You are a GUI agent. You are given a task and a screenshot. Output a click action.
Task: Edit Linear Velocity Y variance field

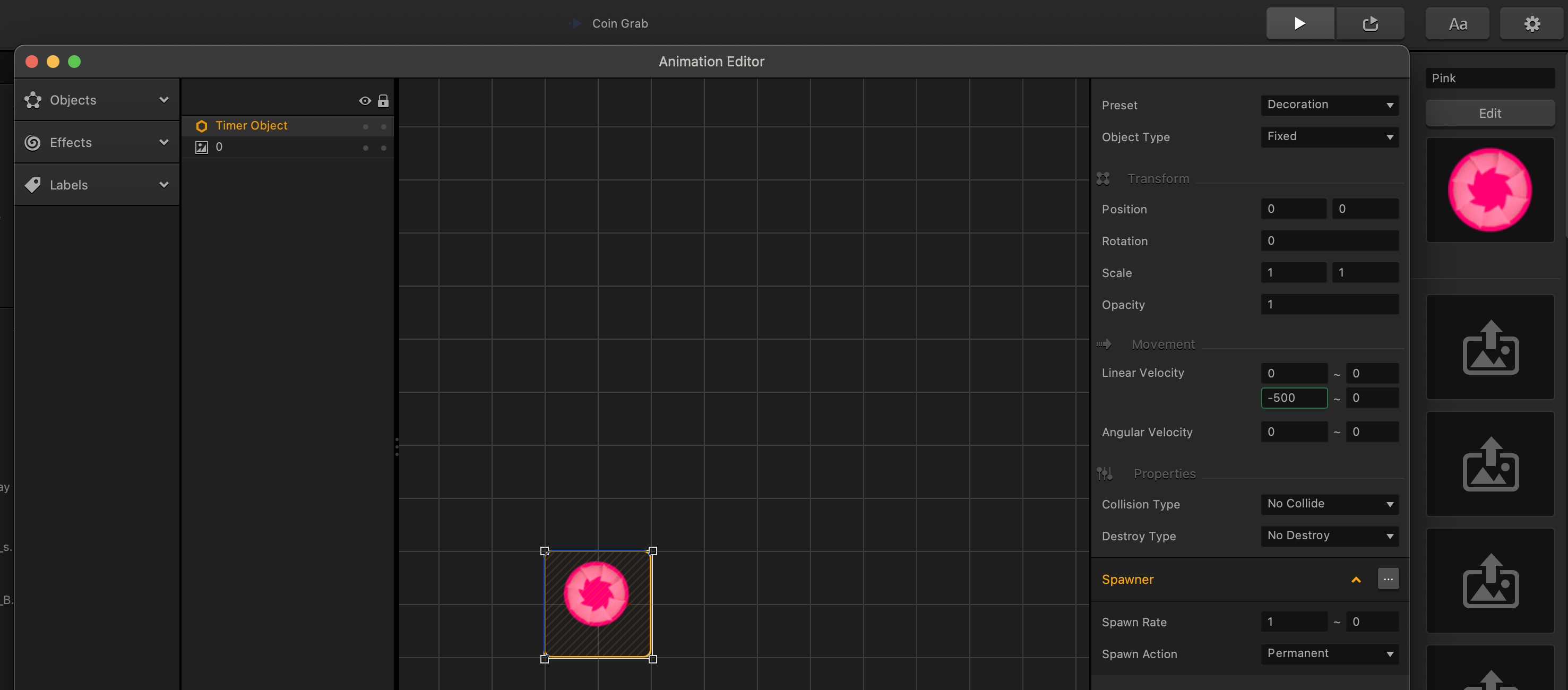click(x=1372, y=398)
